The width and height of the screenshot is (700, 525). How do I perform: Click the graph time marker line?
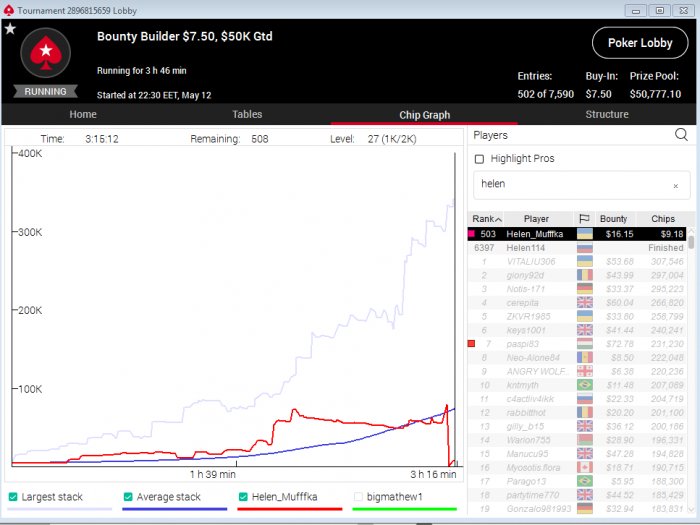tap(455, 310)
